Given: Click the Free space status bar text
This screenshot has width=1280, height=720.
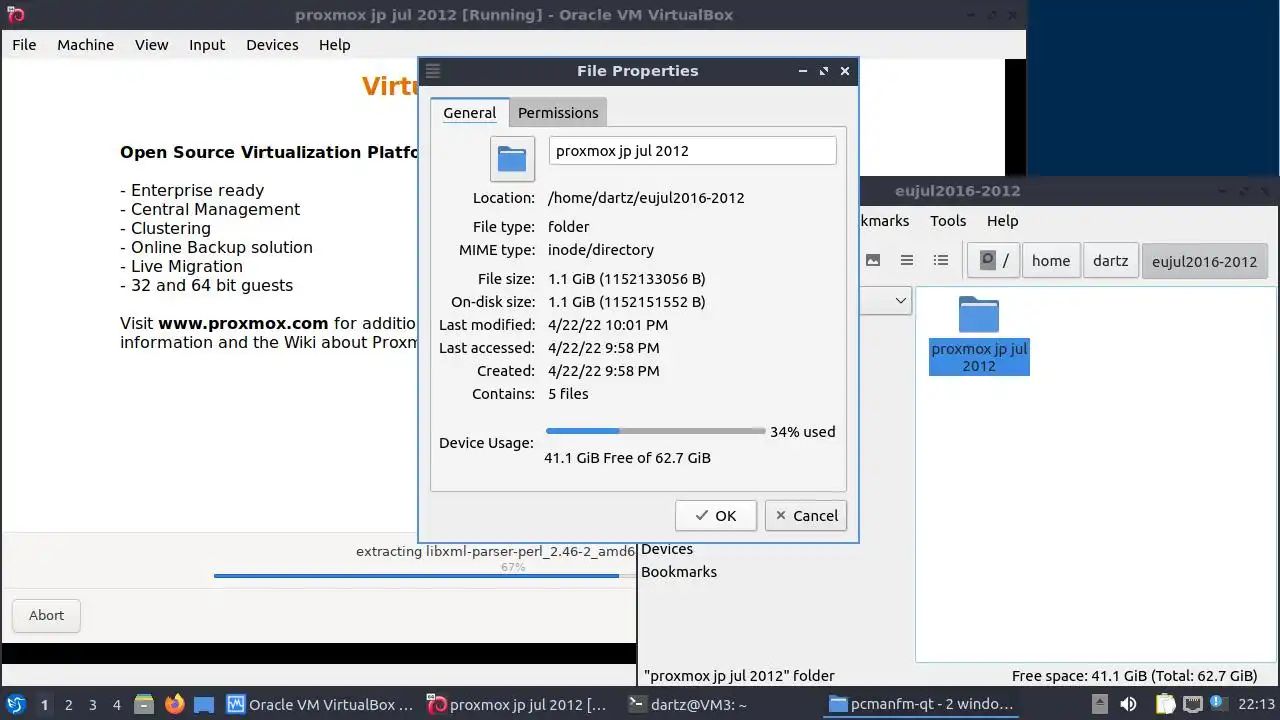Looking at the screenshot, I should [x=1134, y=676].
